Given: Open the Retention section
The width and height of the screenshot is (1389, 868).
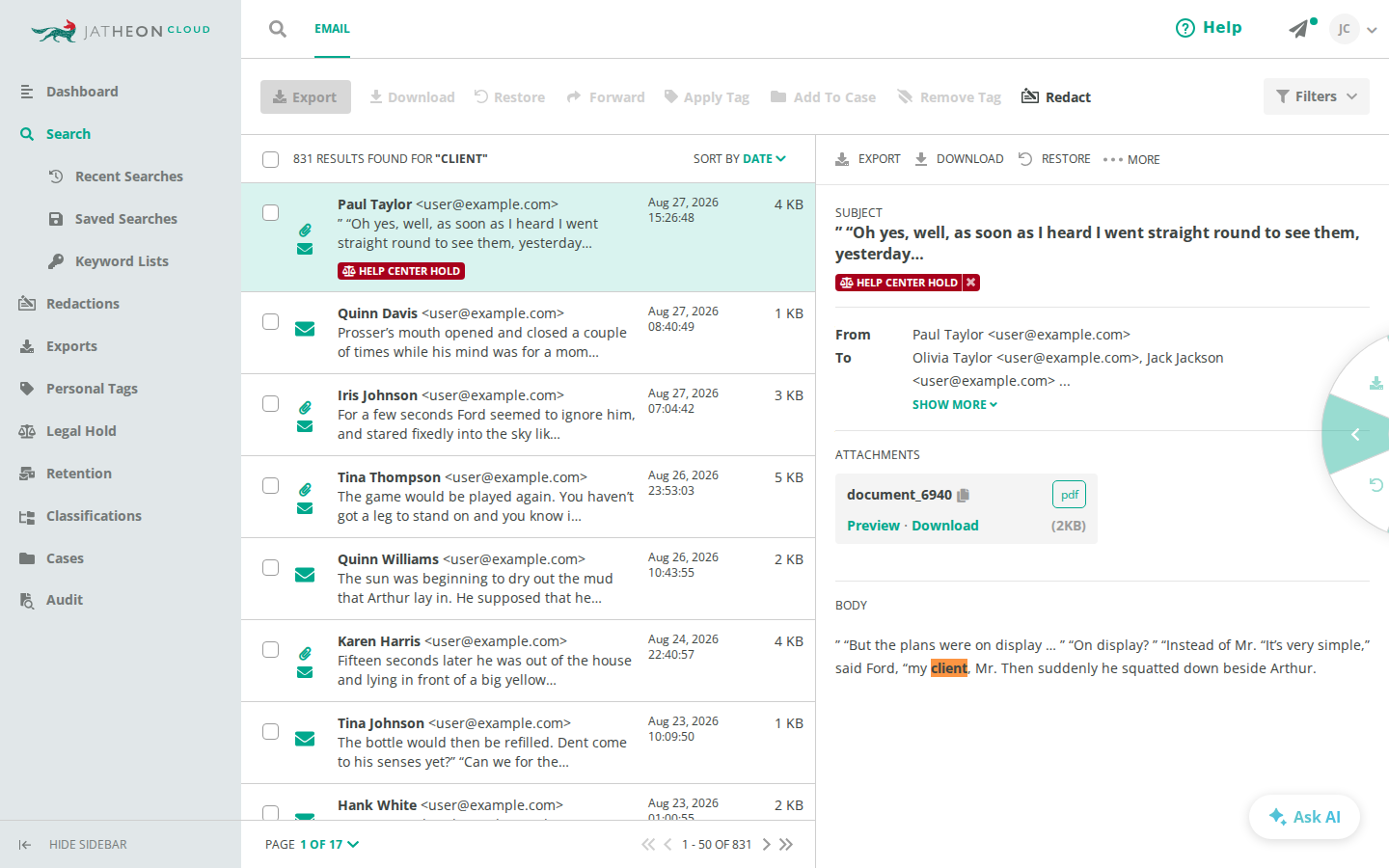Looking at the screenshot, I should [66, 474].
